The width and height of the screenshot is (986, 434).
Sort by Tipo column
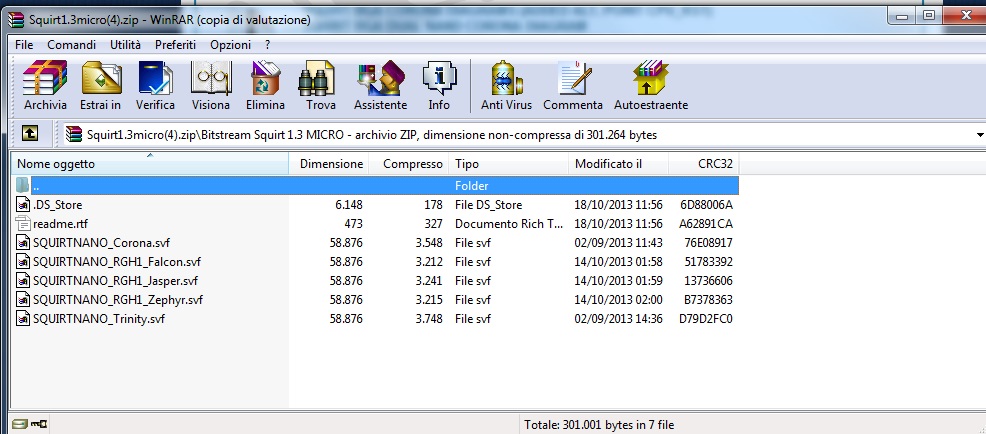click(509, 164)
